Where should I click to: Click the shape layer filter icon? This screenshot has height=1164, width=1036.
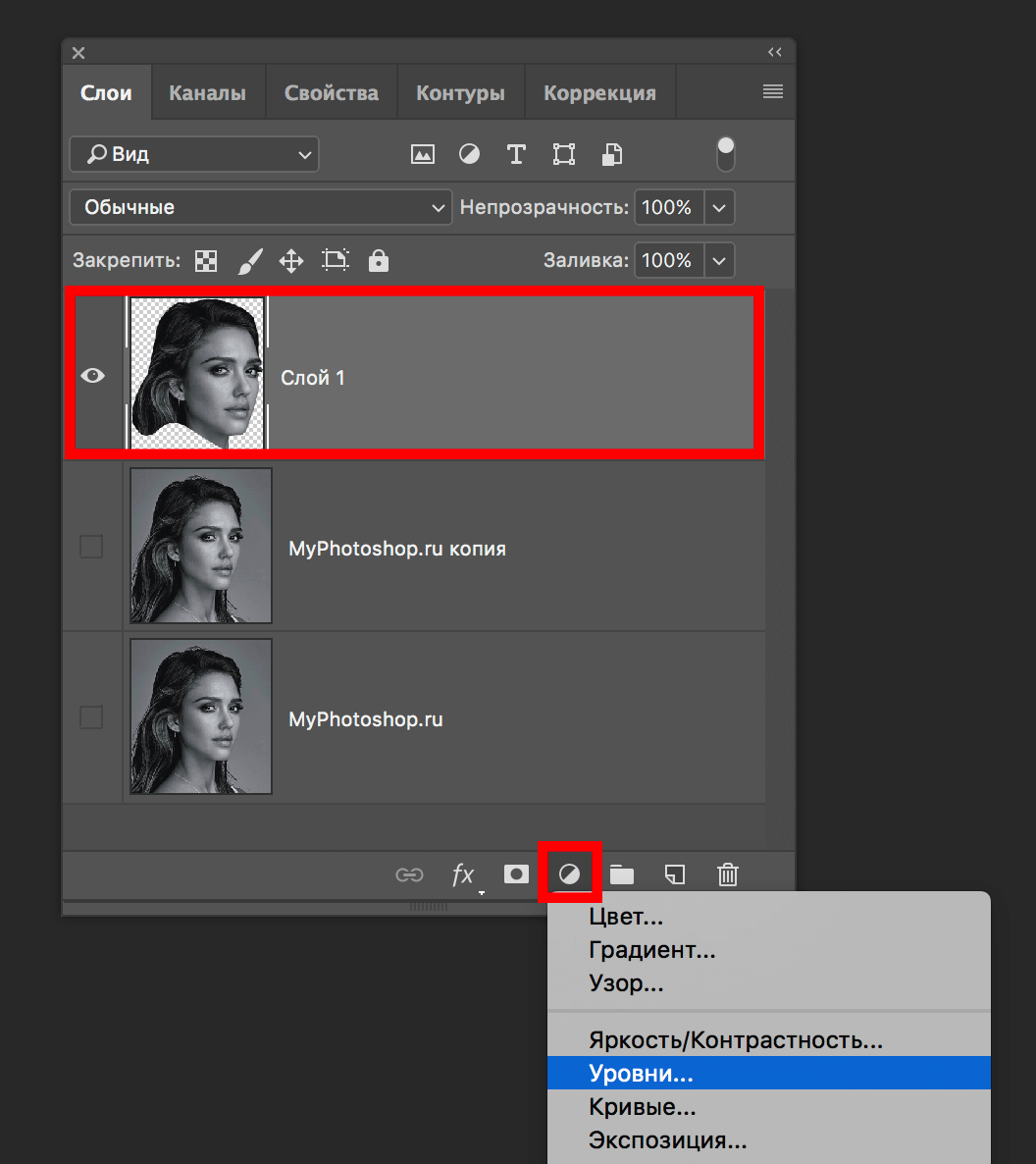(x=563, y=154)
